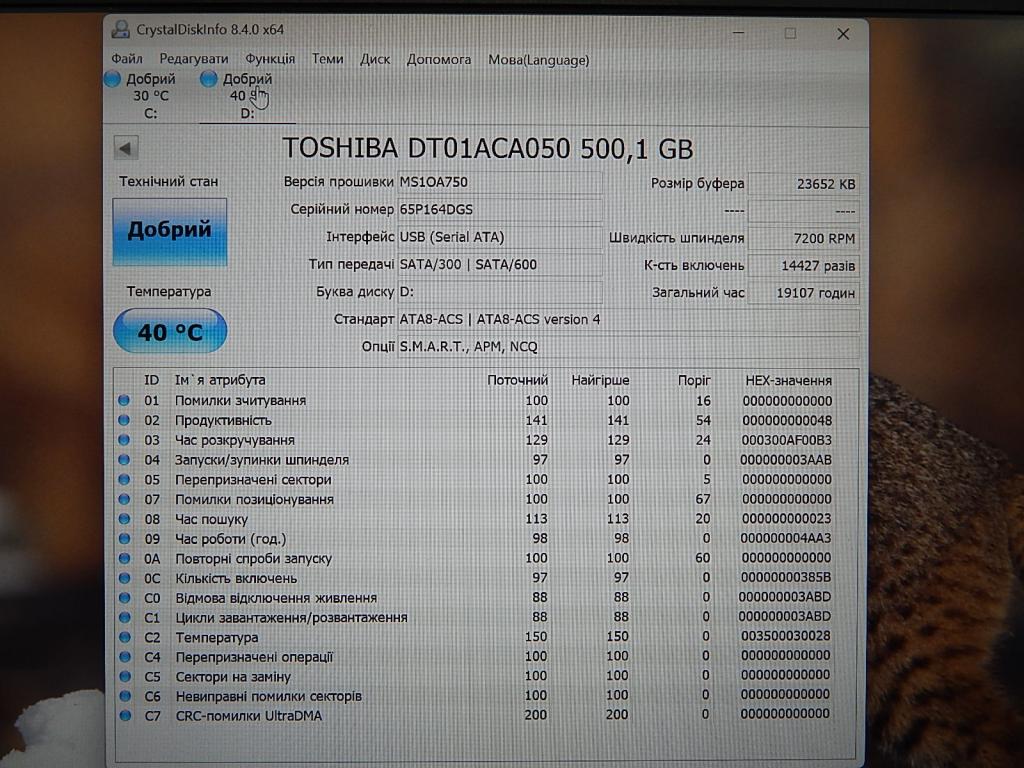The image size is (1024, 768).
Task: Open the Диск menu
Action: [x=375, y=59]
